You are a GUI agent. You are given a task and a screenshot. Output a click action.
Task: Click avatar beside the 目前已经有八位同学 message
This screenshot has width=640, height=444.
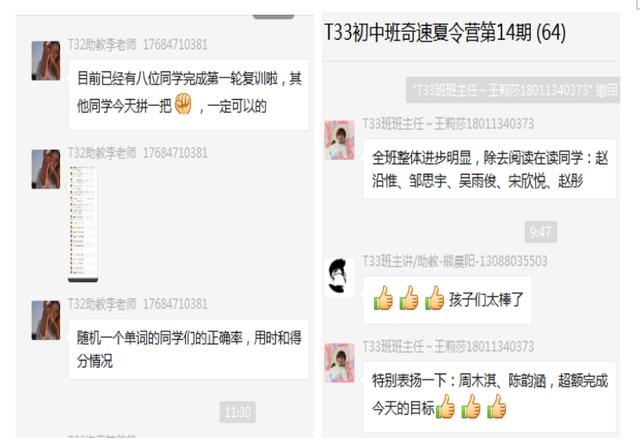46,61
